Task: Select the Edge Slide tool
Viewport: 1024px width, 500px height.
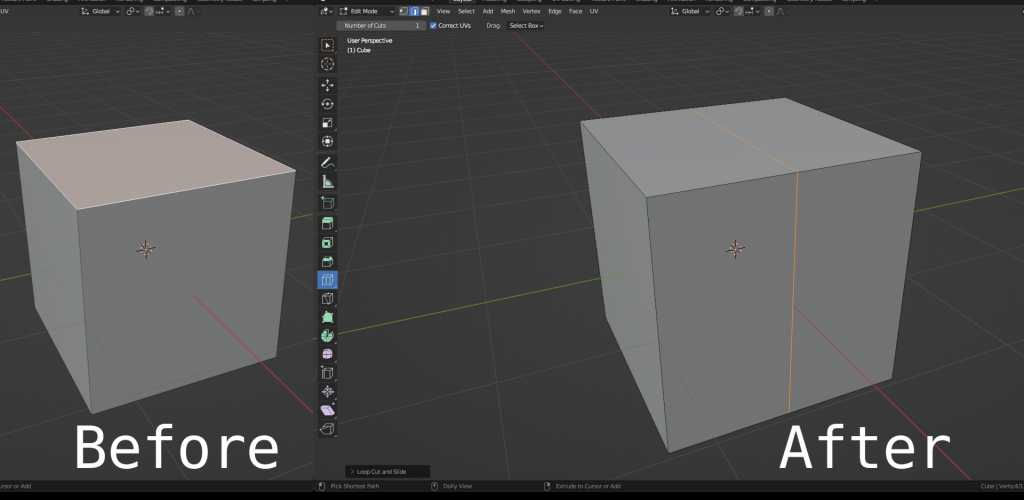Action: (327, 373)
